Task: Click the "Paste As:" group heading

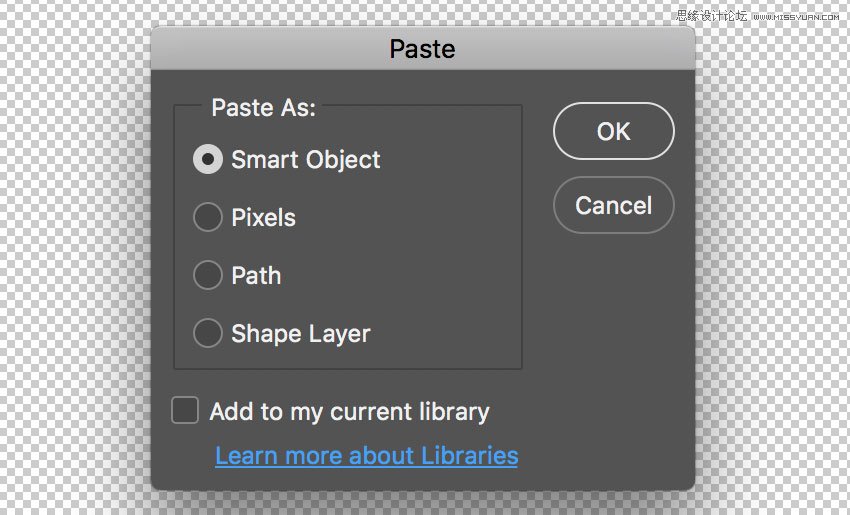Action: click(263, 107)
